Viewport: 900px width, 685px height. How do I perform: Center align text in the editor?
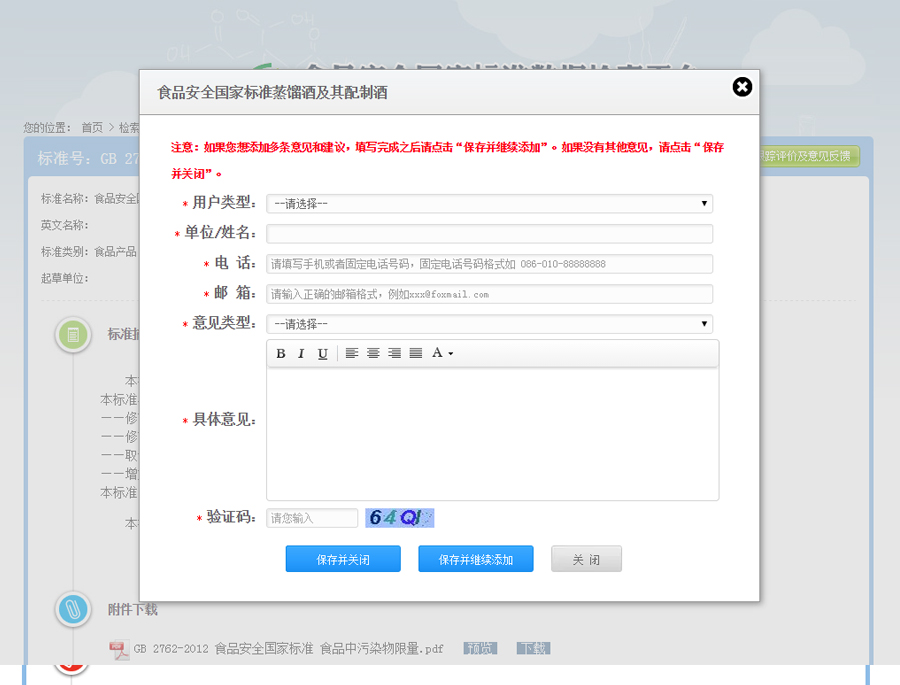pos(373,354)
